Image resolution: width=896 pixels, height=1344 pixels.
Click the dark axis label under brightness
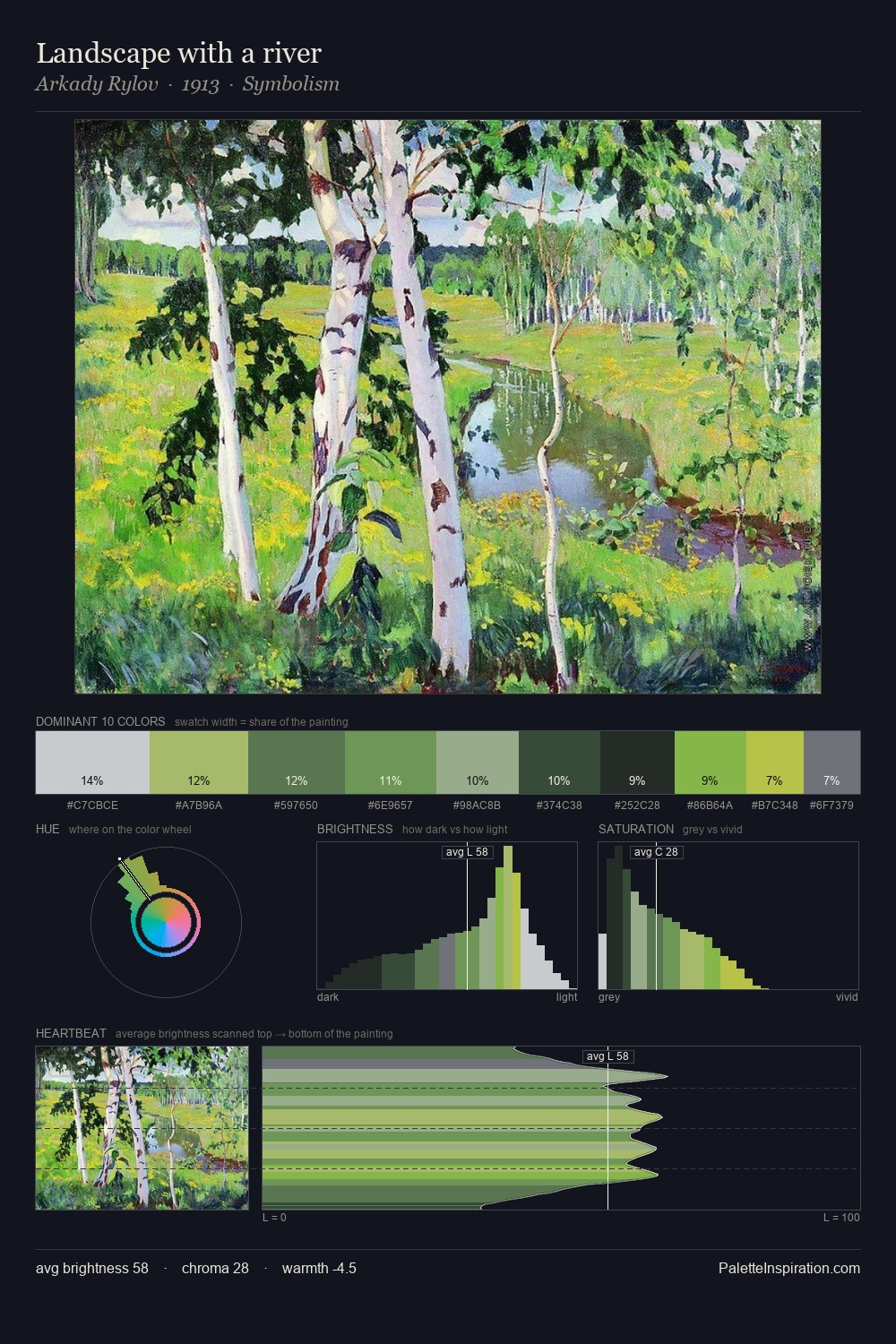click(328, 997)
